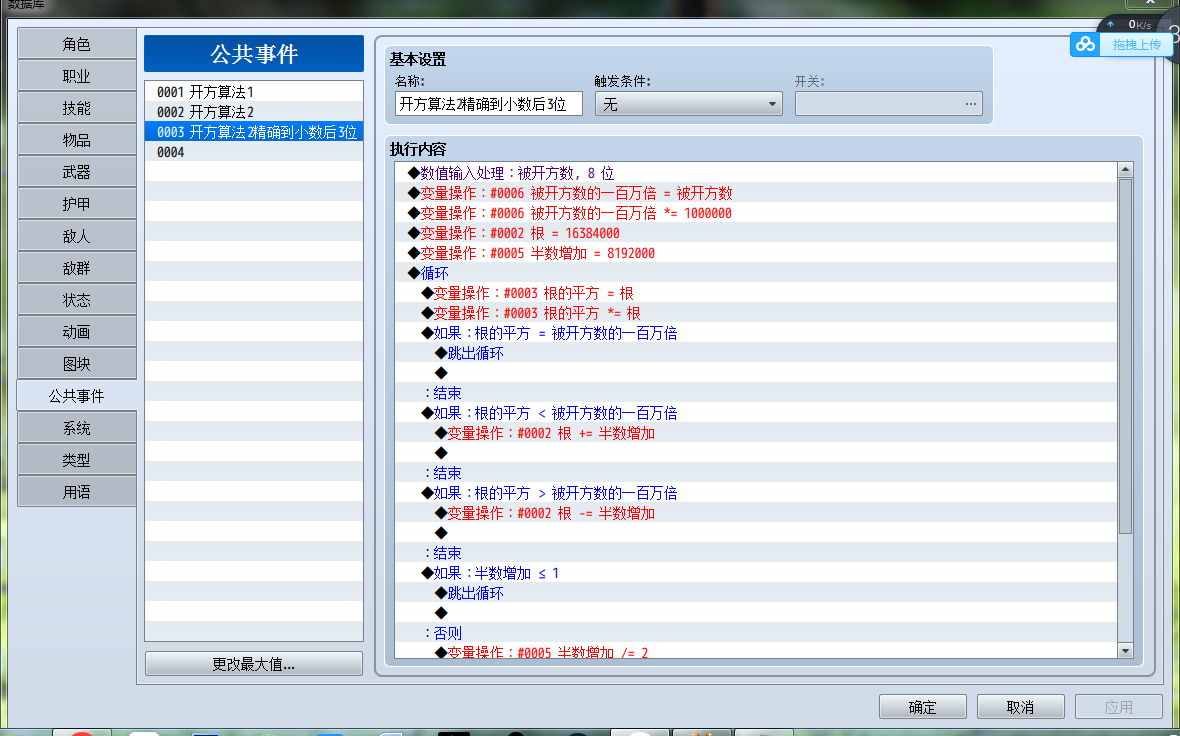Screen dimensions: 1180x736
Task: Switch to the 职业 tab
Action: 77,76
